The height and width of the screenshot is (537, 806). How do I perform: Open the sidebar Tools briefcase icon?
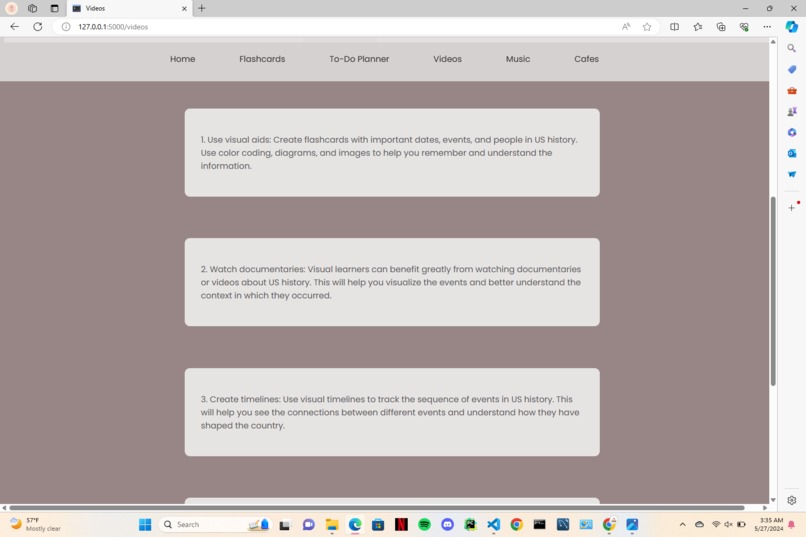click(x=792, y=90)
